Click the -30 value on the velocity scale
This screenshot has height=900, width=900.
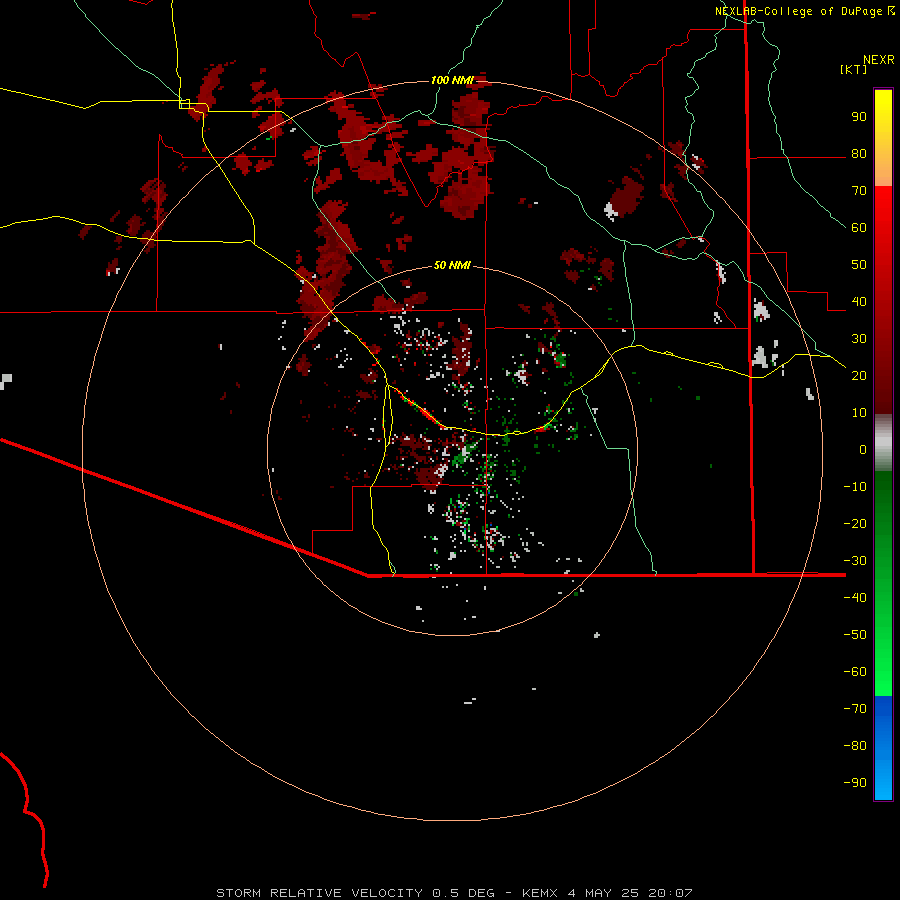[x=855, y=561]
